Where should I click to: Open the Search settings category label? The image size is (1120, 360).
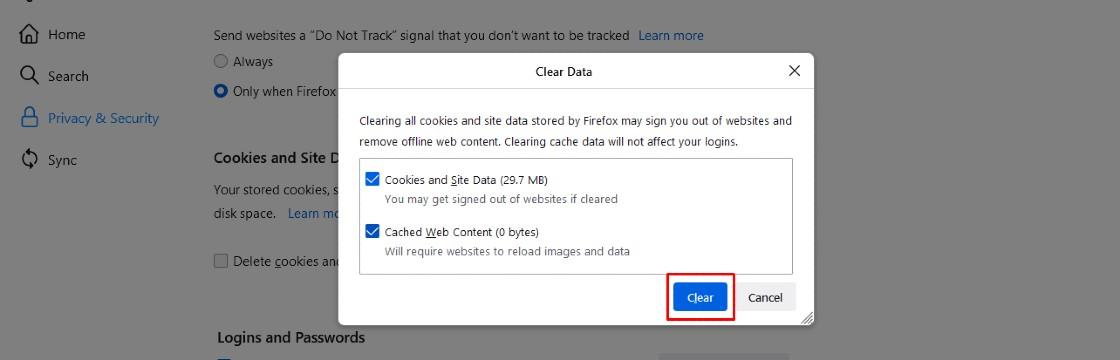69,76
